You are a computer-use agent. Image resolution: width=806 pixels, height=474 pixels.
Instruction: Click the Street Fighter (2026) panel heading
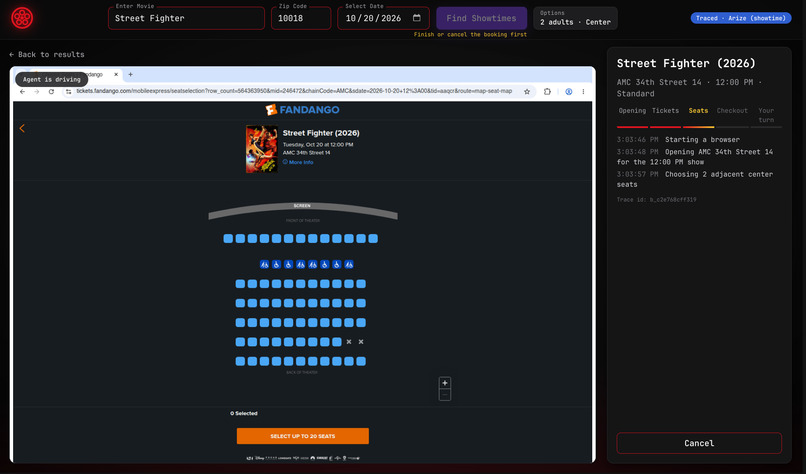coord(686,63)
